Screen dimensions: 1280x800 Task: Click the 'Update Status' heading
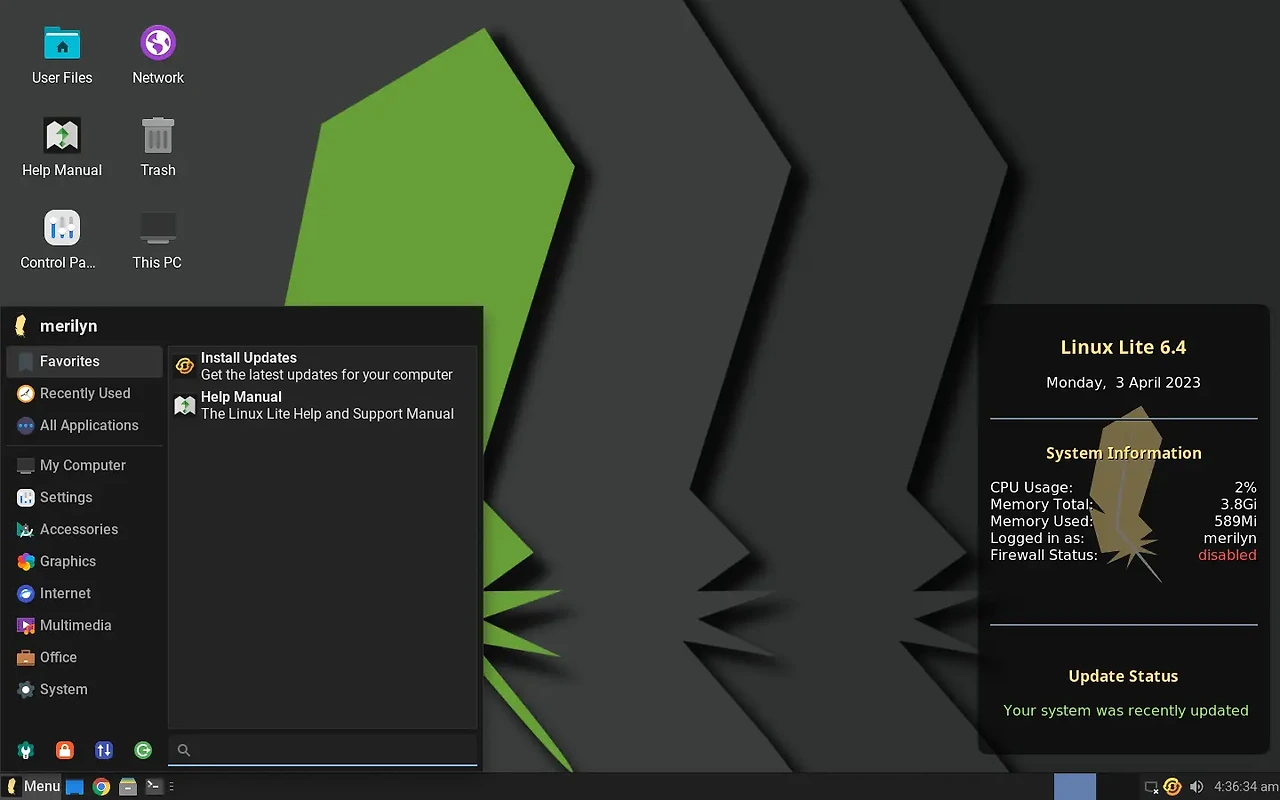point(1123,677)
